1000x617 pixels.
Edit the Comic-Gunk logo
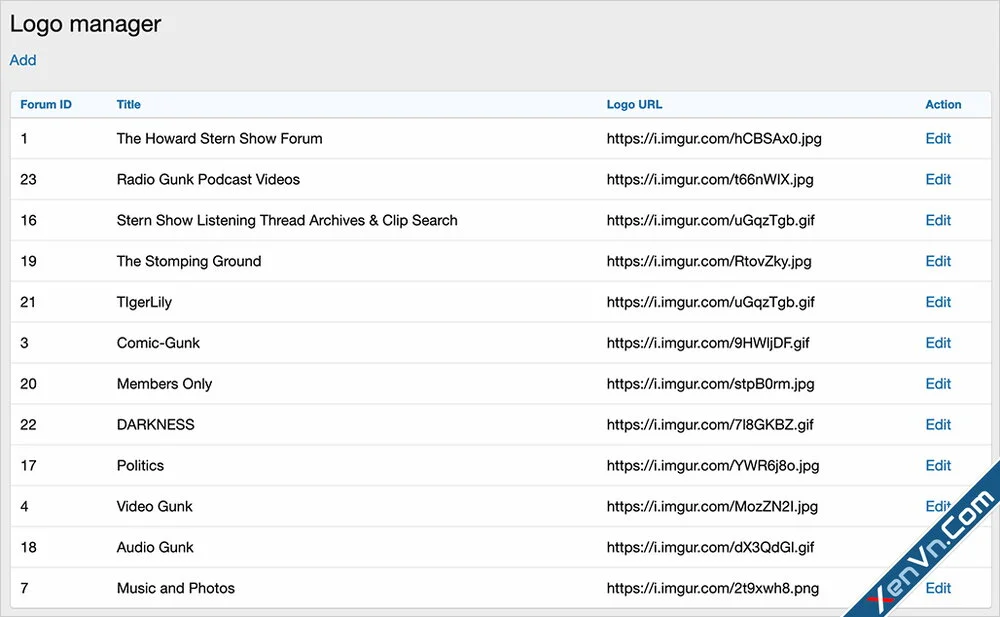[x=937, y=342]
